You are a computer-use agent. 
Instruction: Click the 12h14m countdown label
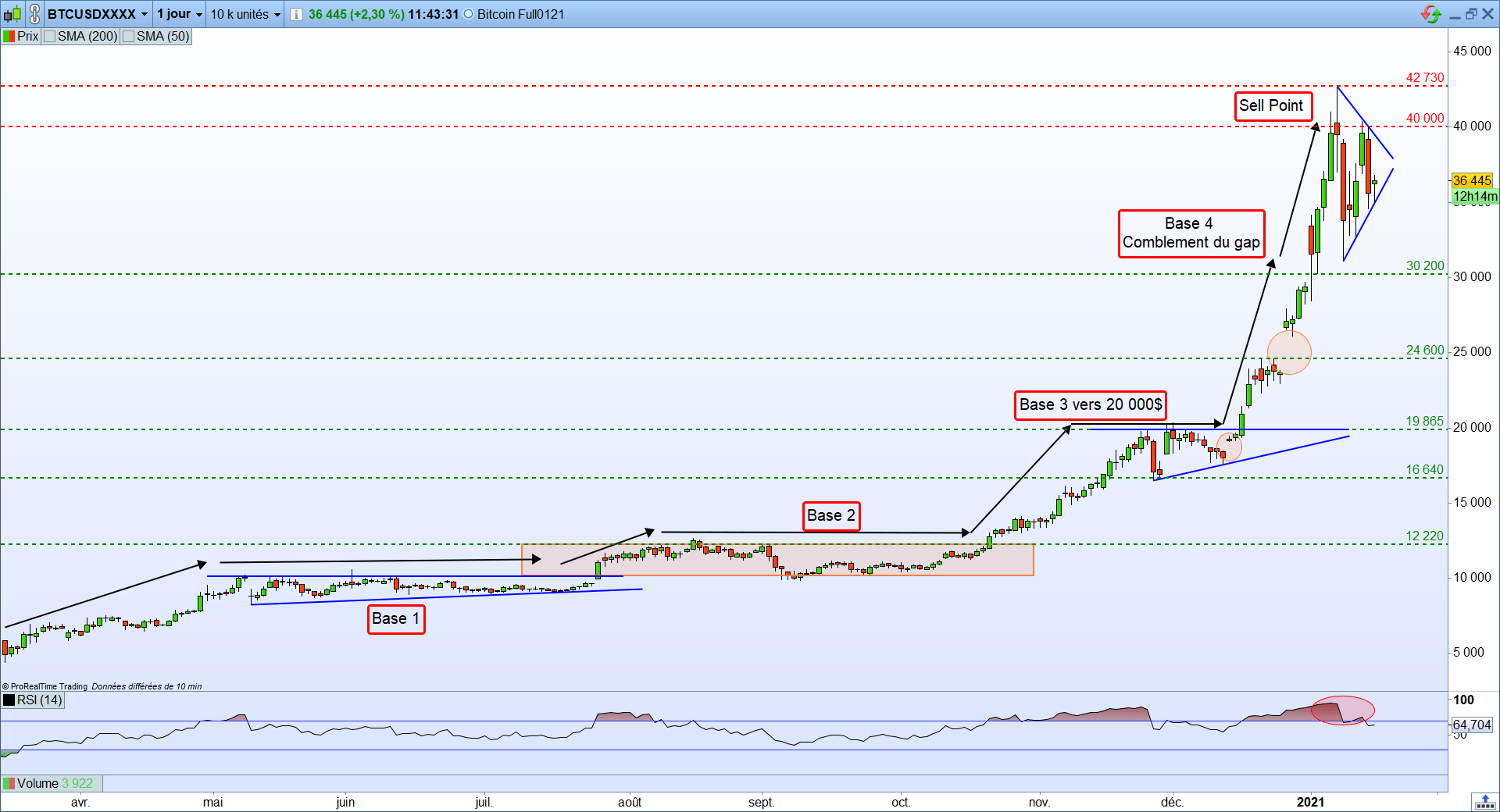point(1475,197)
